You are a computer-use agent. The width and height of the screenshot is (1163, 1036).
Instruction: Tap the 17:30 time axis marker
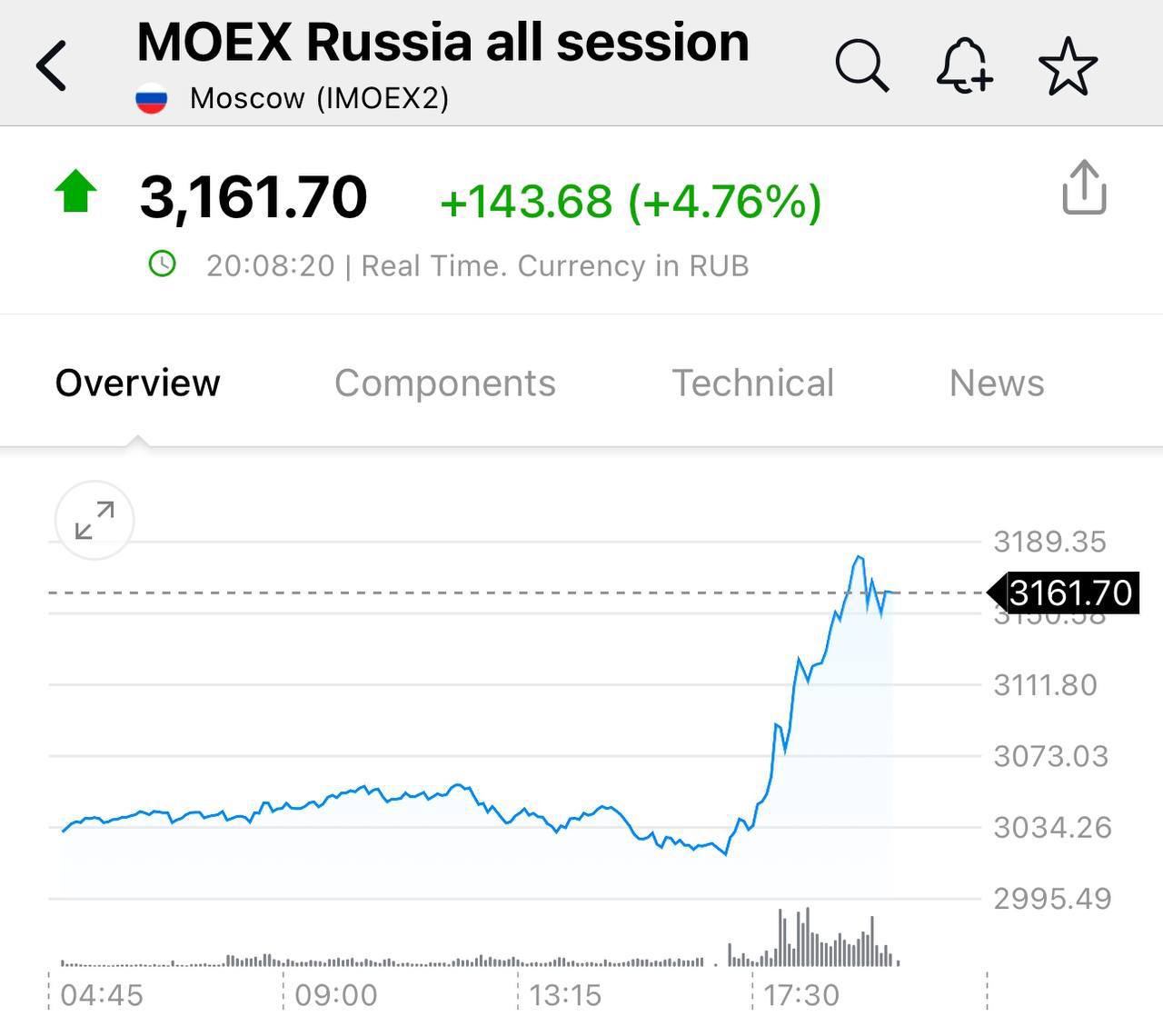[x=800, y=995]
